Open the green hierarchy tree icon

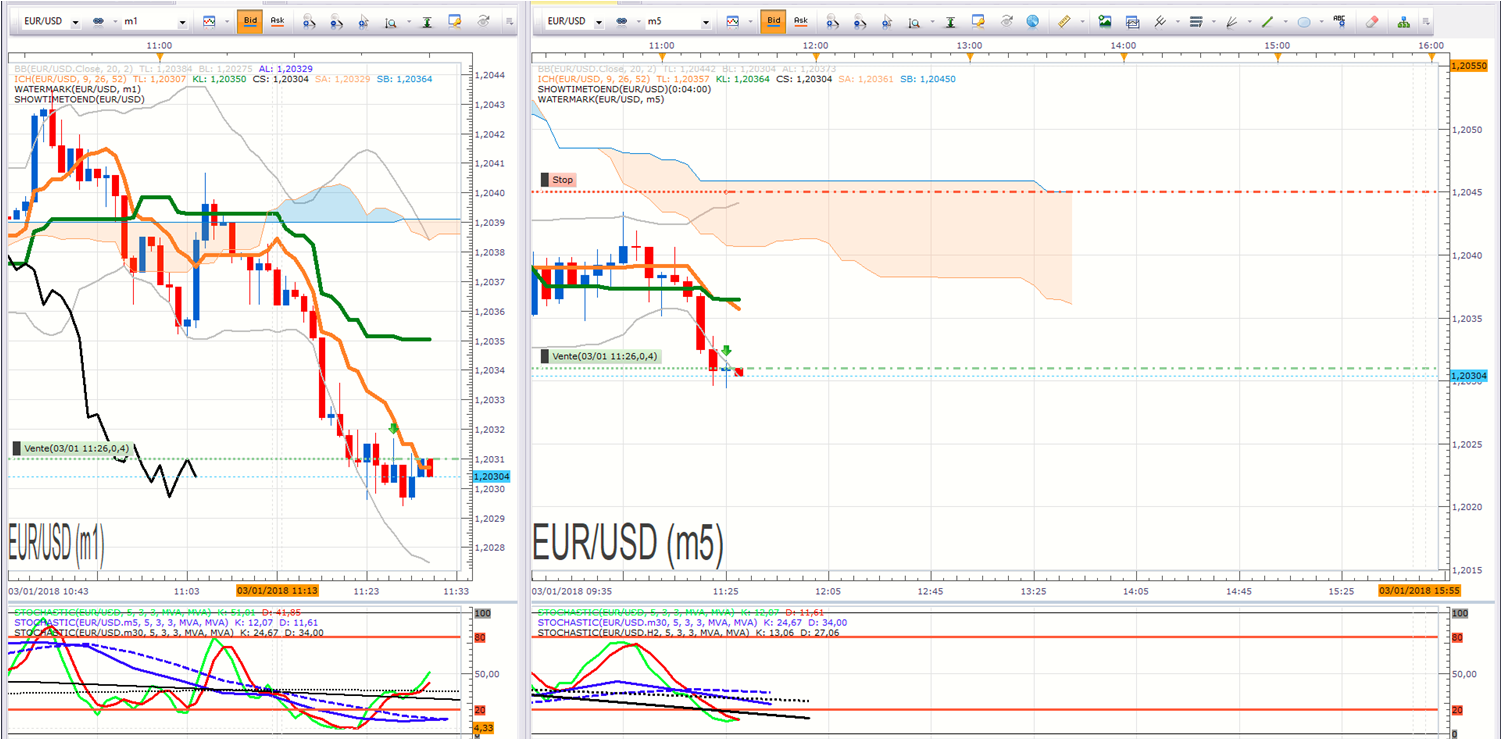coord(1403,21)
